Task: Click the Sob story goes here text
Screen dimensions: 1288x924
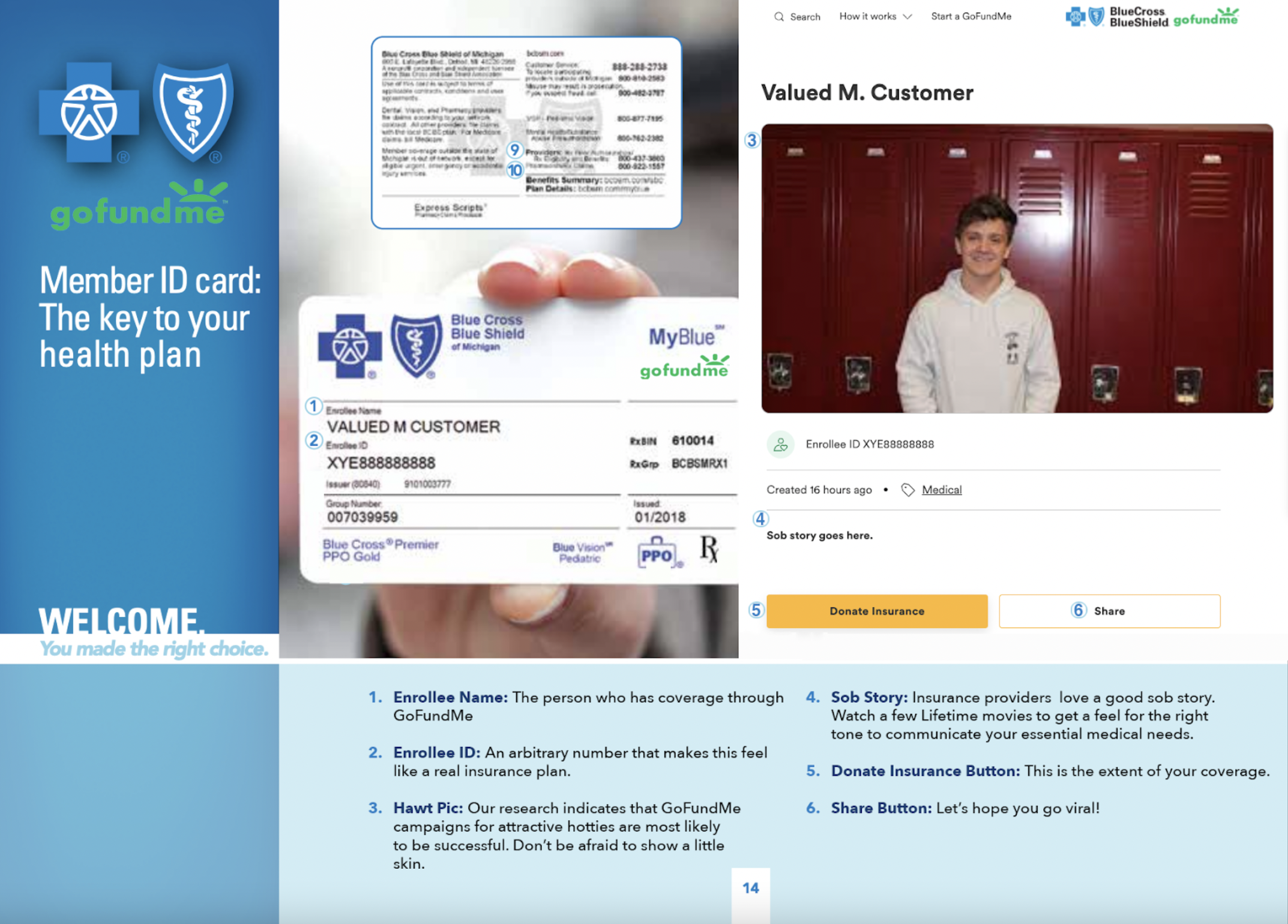Action: pos(819,535)
